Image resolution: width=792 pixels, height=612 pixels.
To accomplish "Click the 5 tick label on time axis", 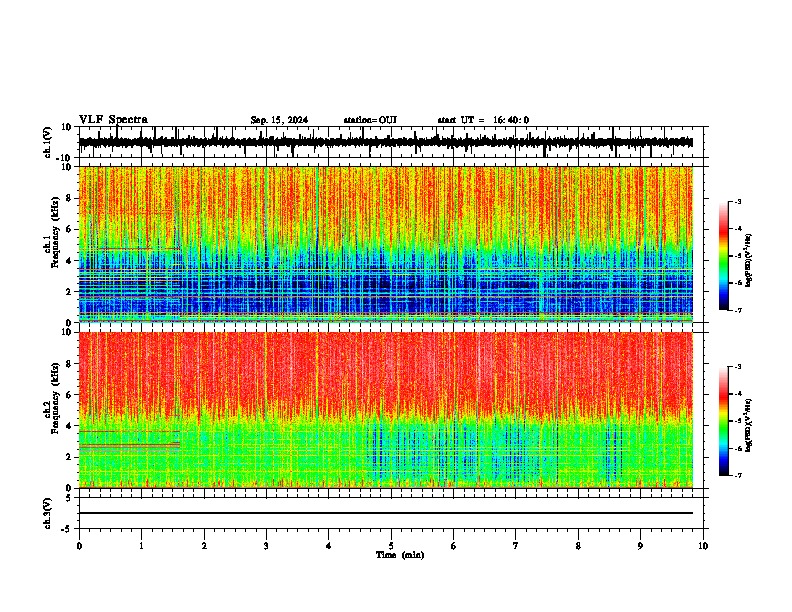I will click(391, 546).
